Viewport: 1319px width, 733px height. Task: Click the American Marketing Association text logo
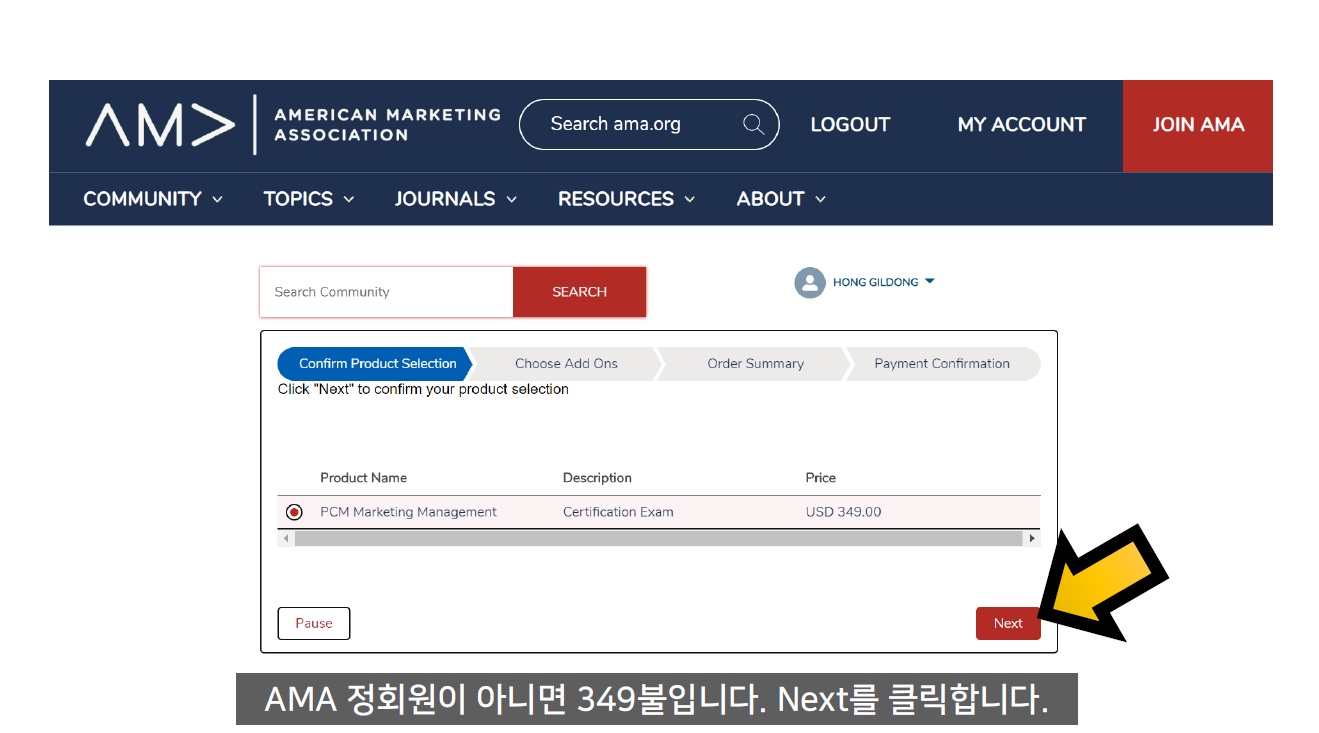(387, 125)
